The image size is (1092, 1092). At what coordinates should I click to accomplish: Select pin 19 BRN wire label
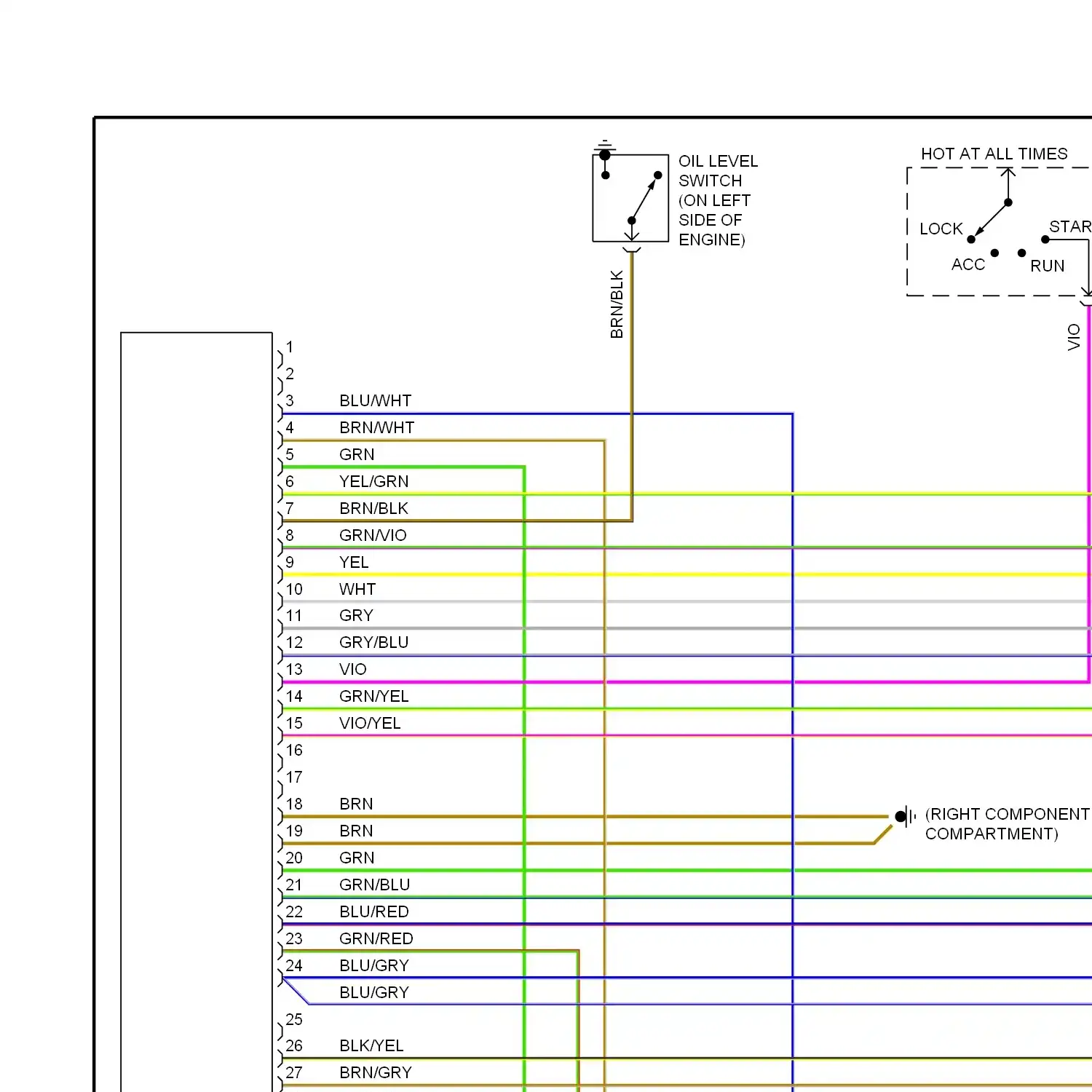pos(356,831)
